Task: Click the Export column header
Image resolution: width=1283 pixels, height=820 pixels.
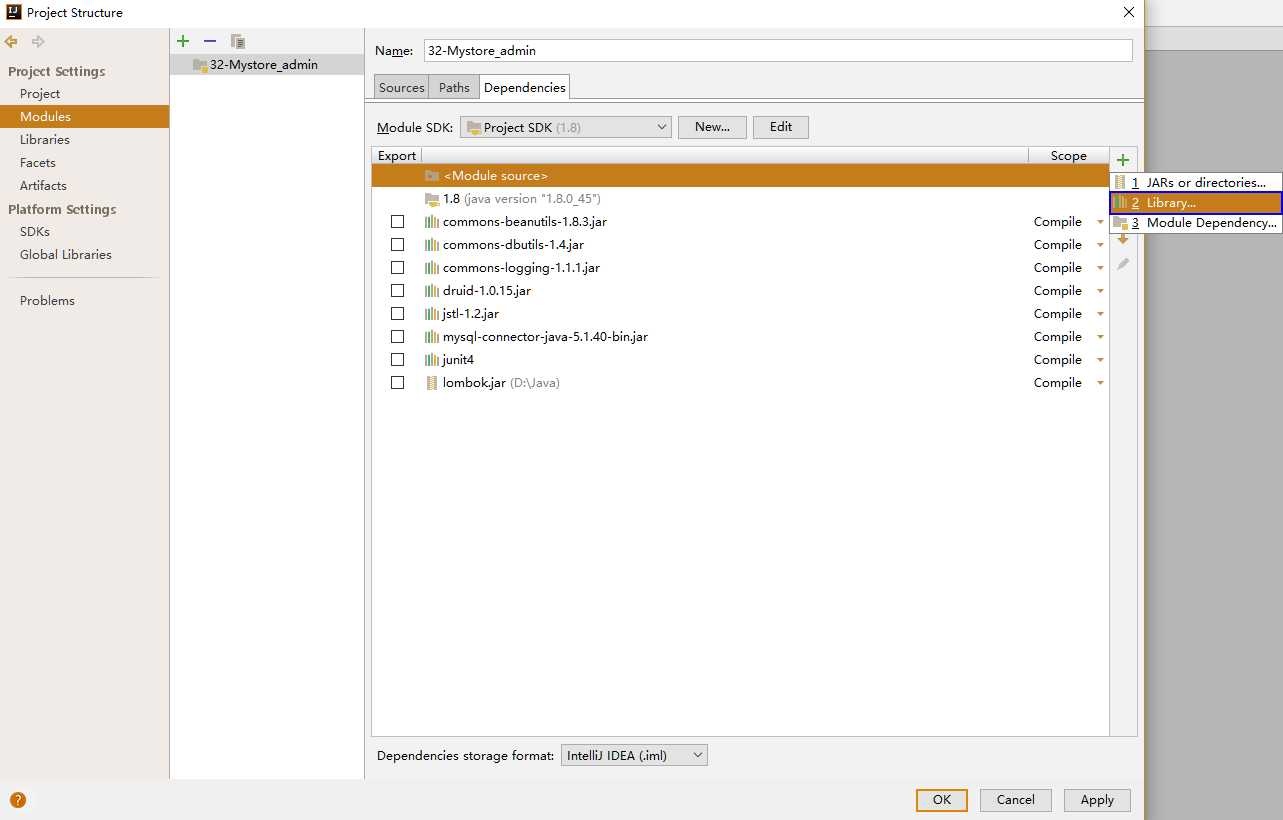Action: [397, 156]
